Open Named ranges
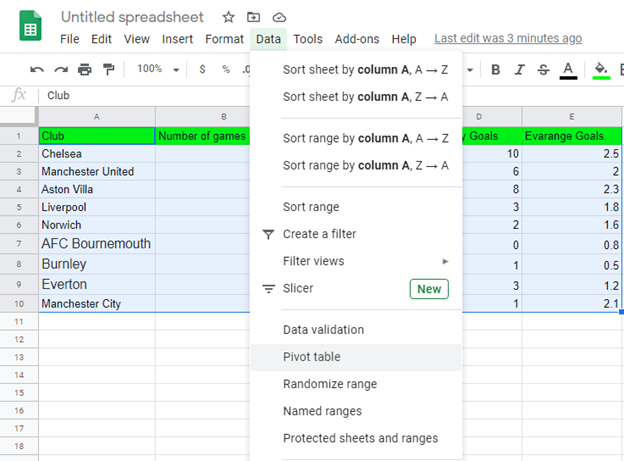The height and width of the screenshot is (461, 624). 356,411
